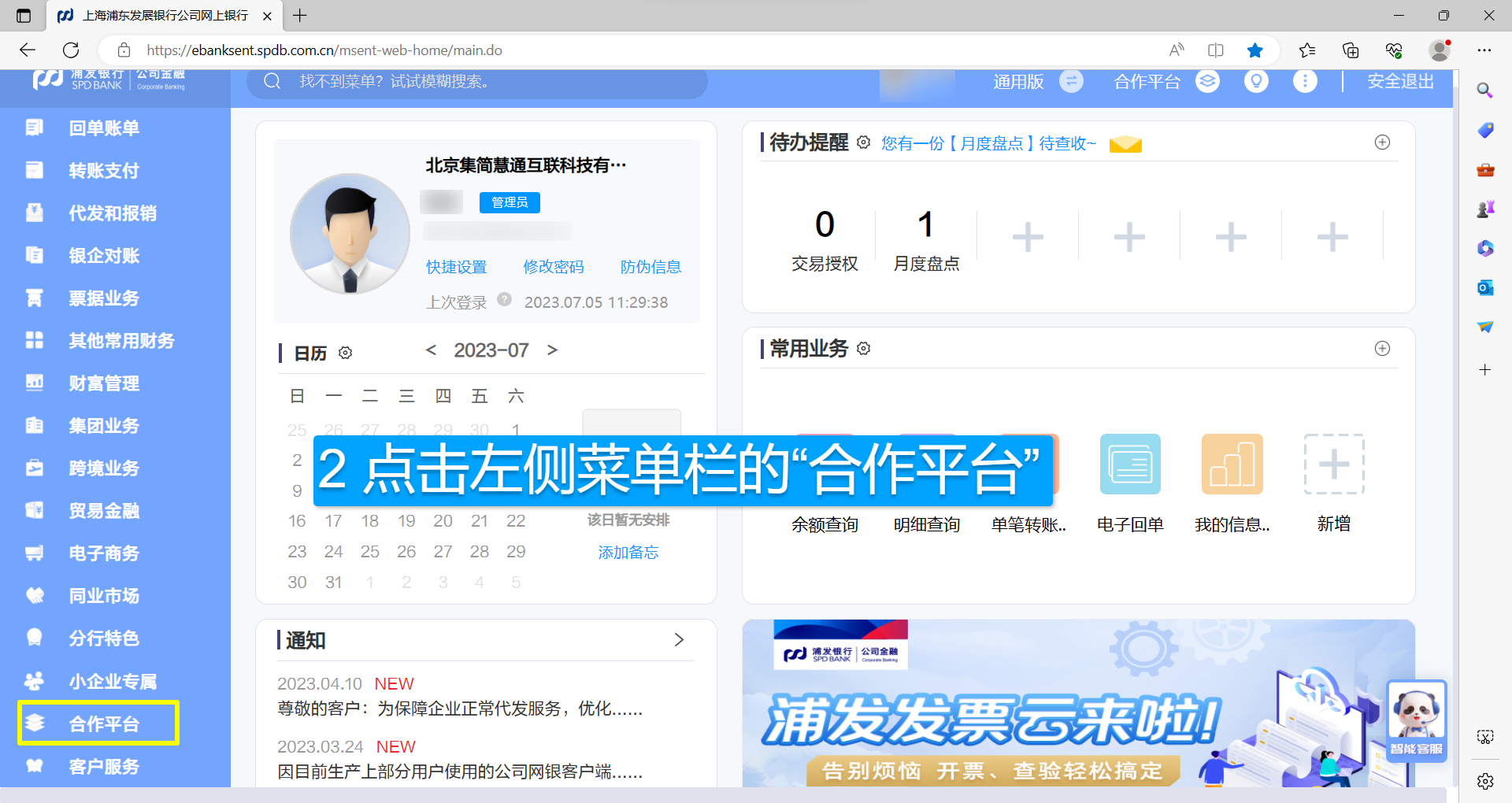This screenshot has width=1512, height=803.
Task: Click browser refresh button
Action: (x=71, y=50)
